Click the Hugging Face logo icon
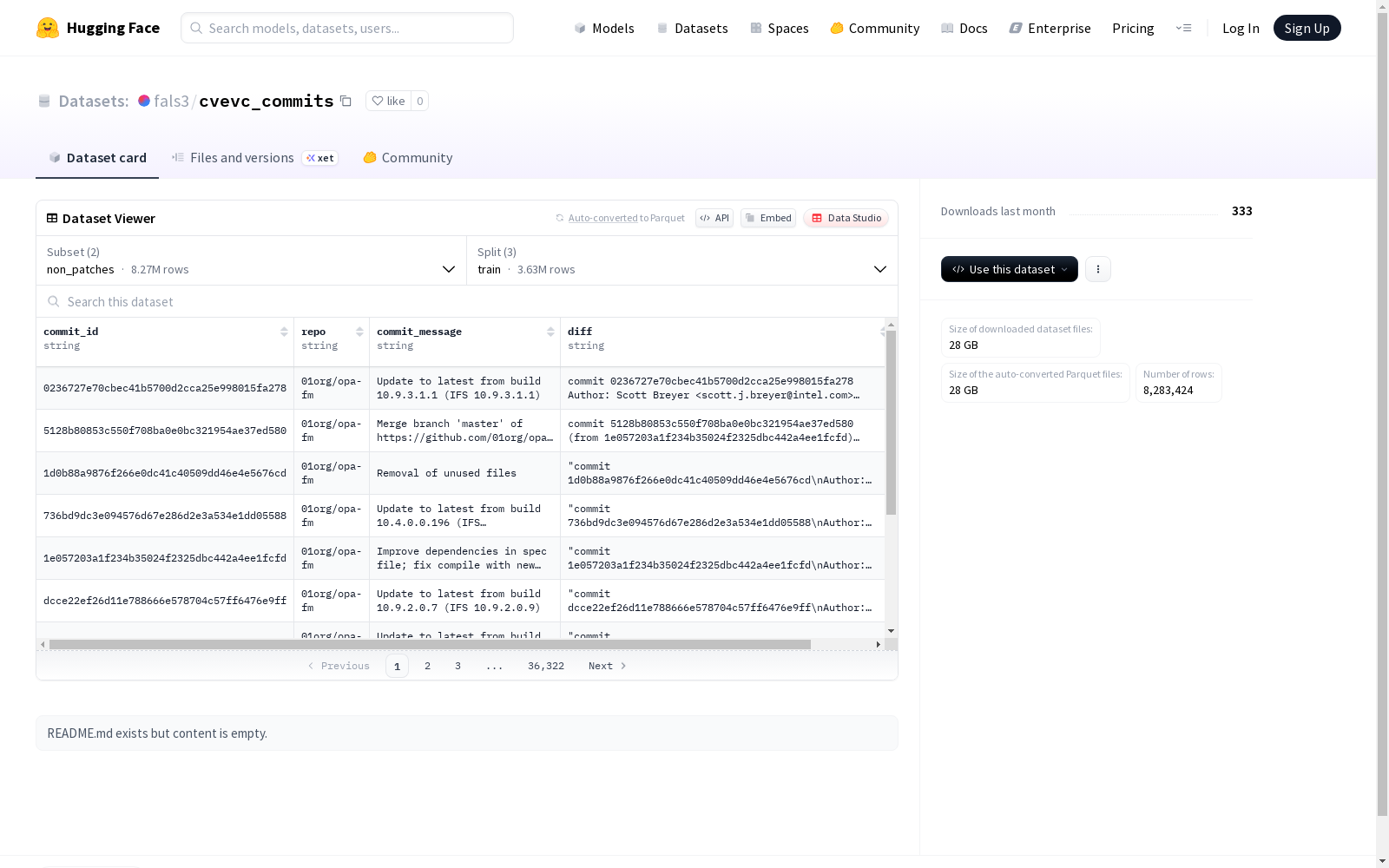 [48, 28]
